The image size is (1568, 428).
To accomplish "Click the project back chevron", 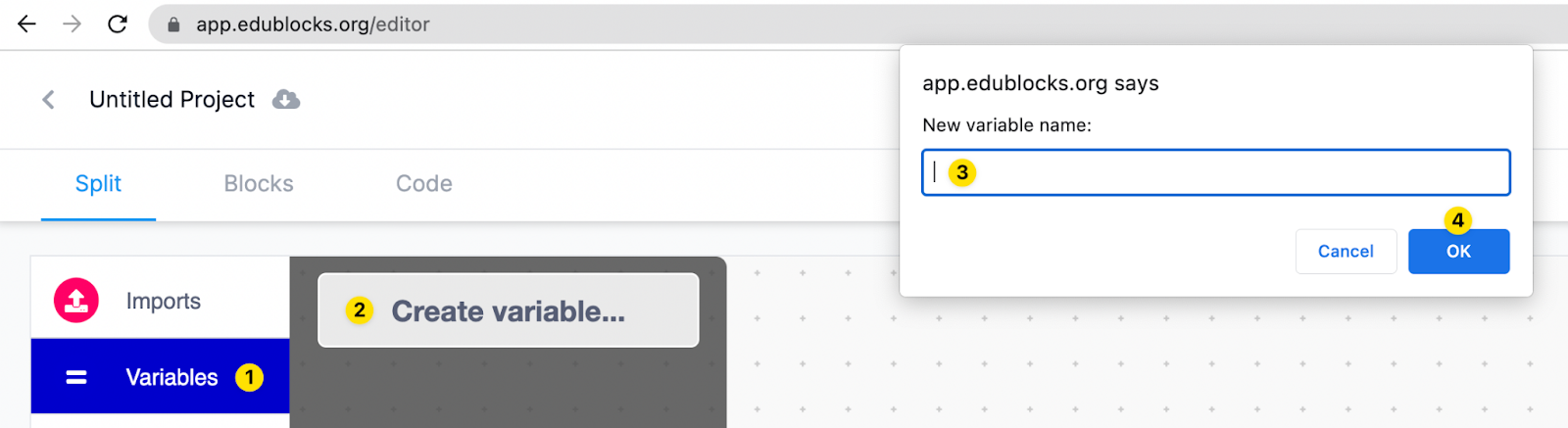I will (x=48, y=100).
